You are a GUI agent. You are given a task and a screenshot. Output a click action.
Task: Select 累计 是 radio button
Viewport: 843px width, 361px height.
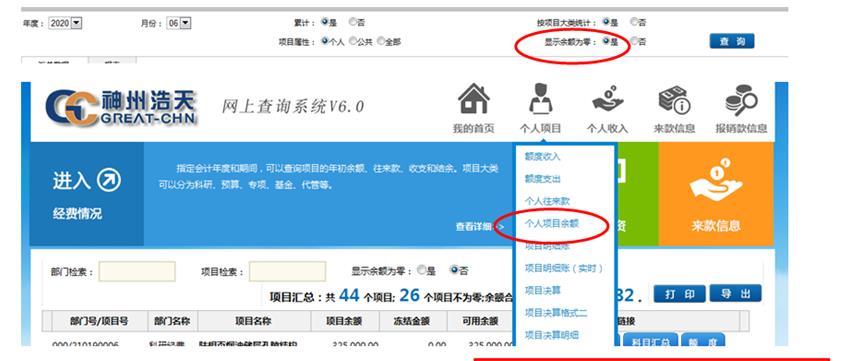click(x=324, y=22)
